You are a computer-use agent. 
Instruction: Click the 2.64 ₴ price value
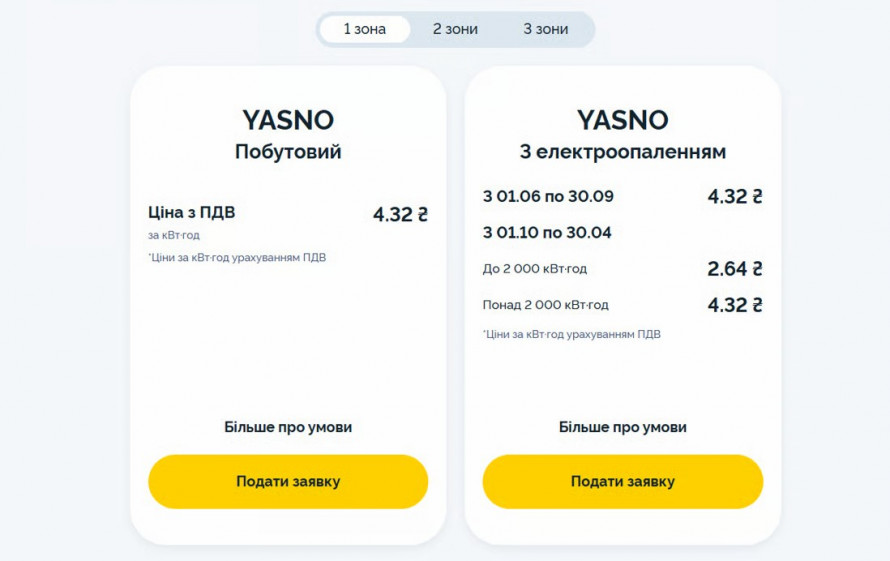[734, 268]
